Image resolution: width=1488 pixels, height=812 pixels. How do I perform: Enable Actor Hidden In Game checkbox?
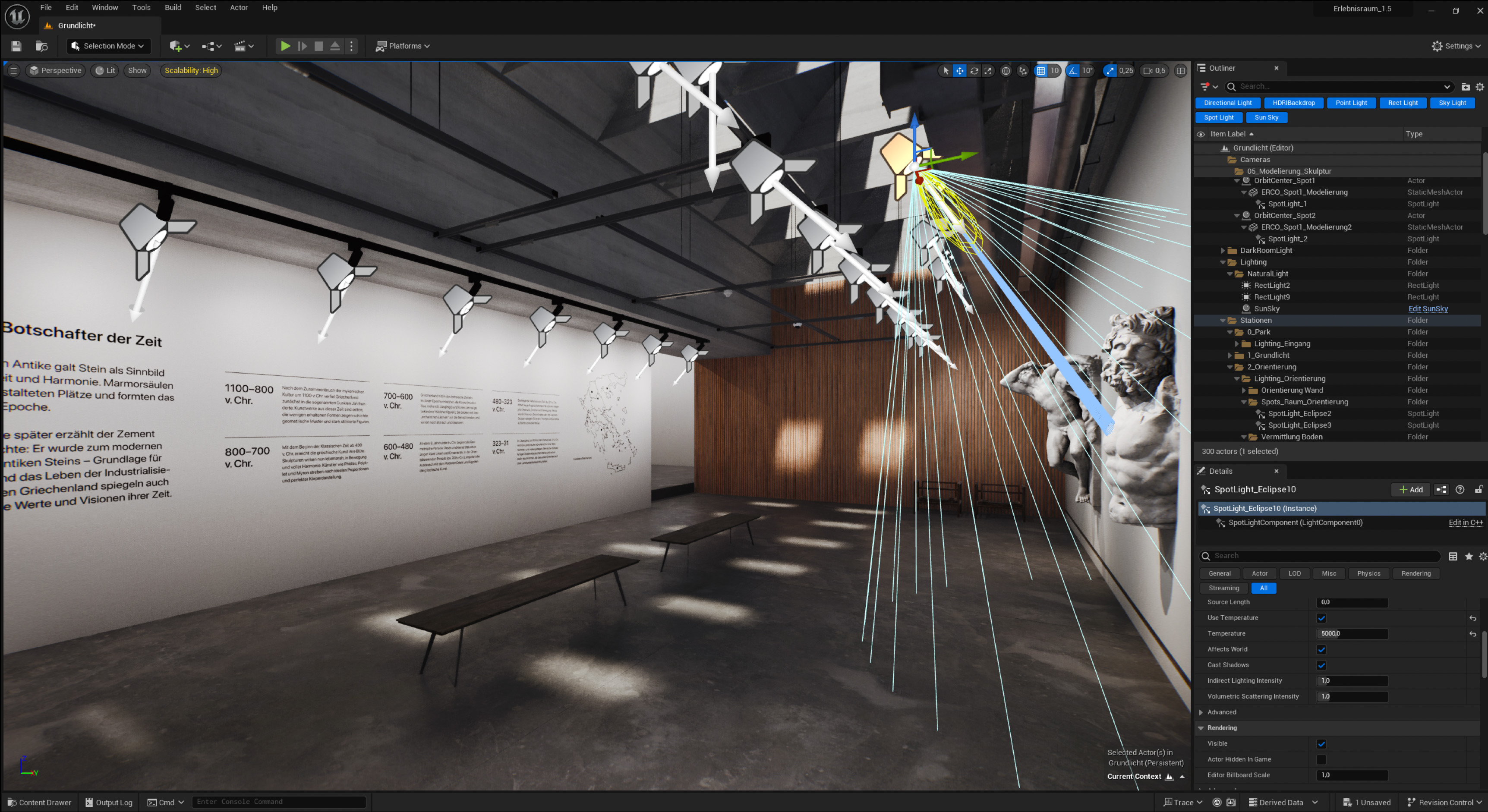click(1321, 759)
